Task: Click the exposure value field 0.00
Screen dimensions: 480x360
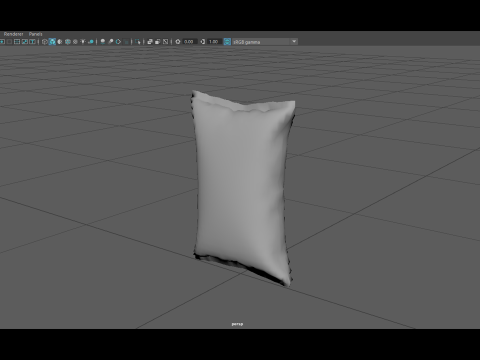Action: click(x=189, y=42)
